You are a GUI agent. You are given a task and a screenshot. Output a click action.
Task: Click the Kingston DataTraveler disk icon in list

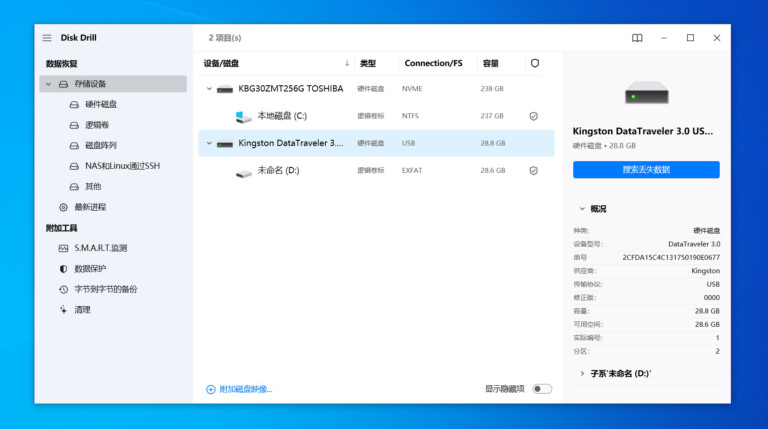[x=225, y=143]
